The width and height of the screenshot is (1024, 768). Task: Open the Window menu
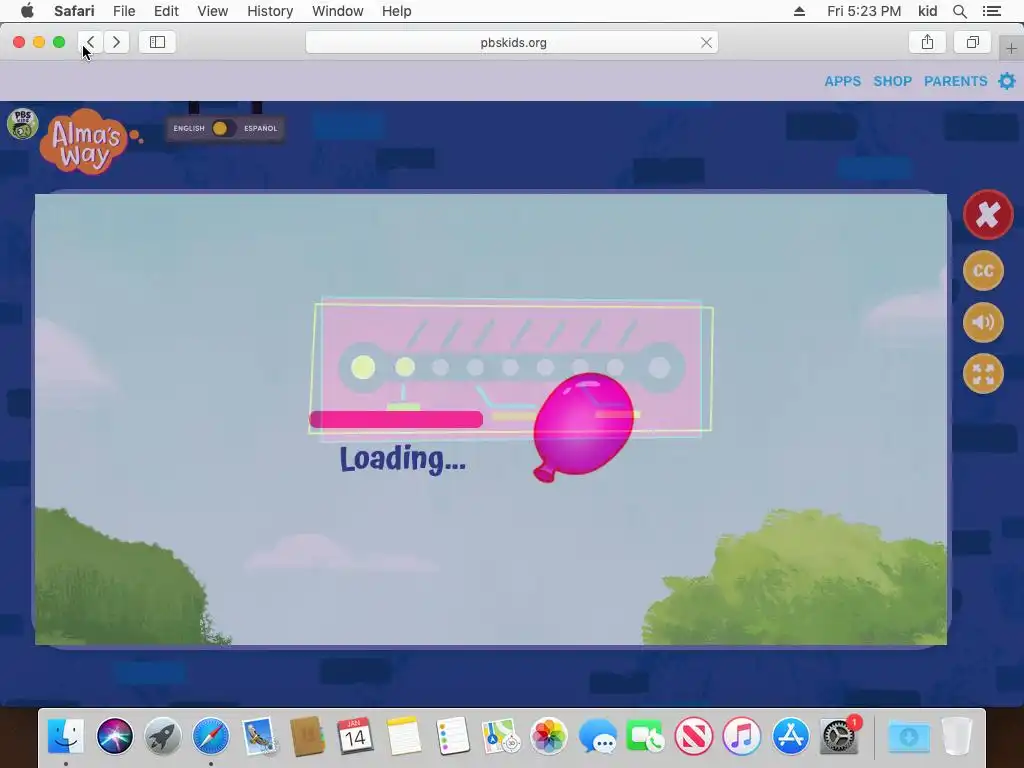[x=337, y=11]
